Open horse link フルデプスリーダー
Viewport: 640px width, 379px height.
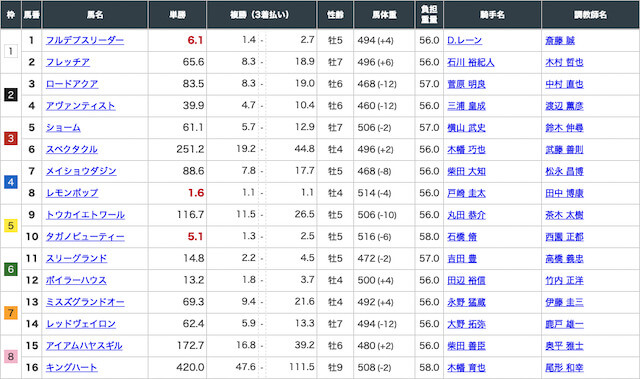tap(84, 40)
